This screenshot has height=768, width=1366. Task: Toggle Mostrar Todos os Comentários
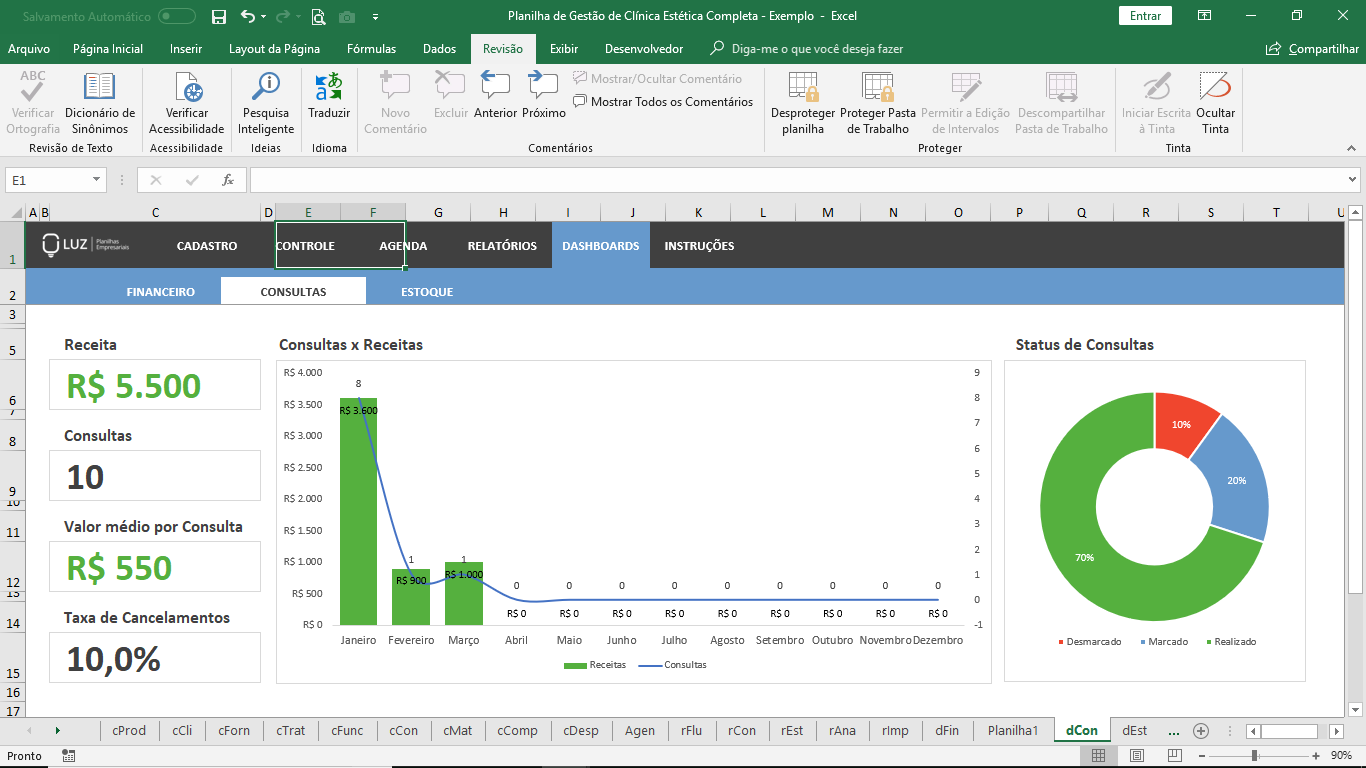coord(663,101)
